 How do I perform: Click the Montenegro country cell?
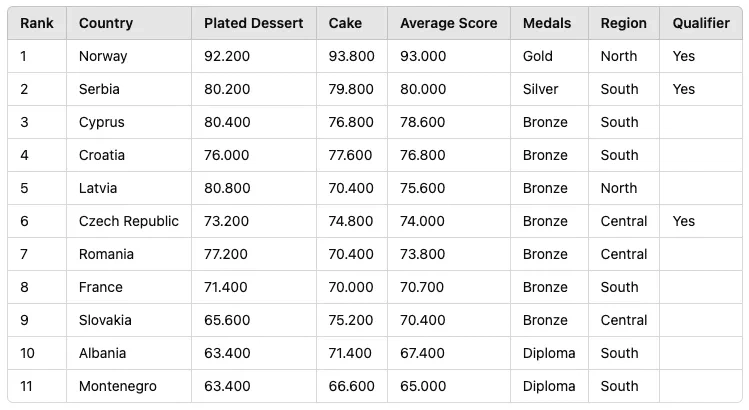117,386
